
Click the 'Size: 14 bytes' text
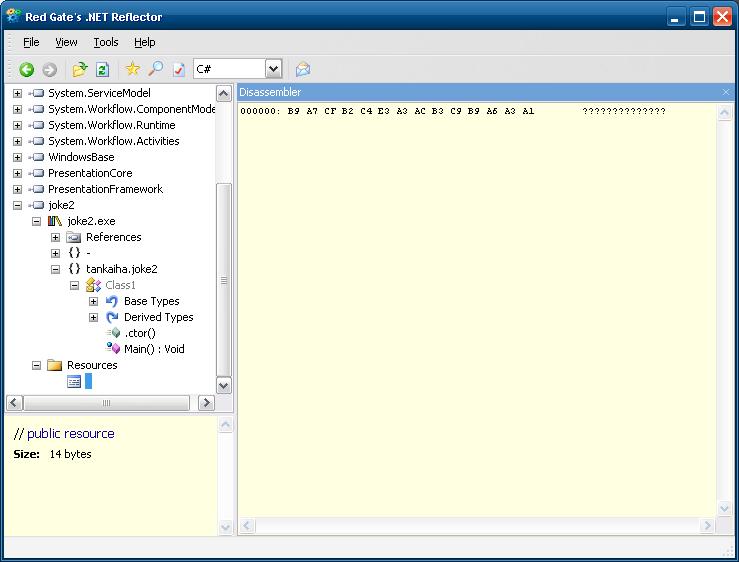coord(52,455)
